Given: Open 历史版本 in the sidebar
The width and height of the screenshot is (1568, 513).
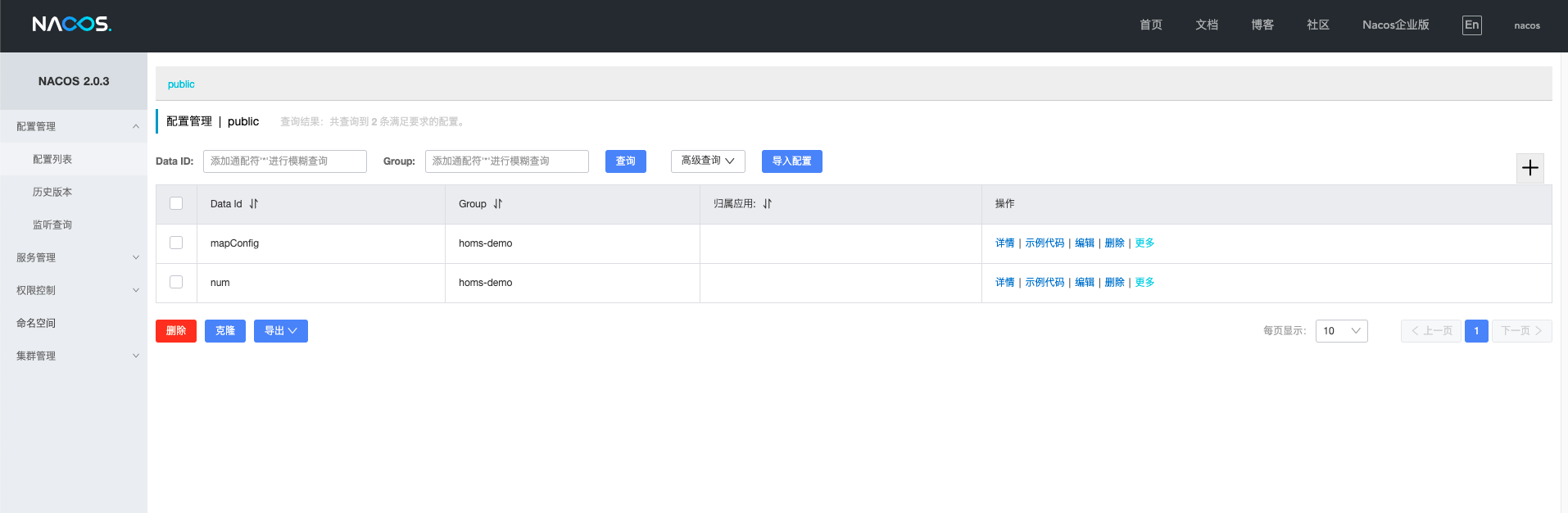Looking at the screenshot, I should (x=52, y=192).
